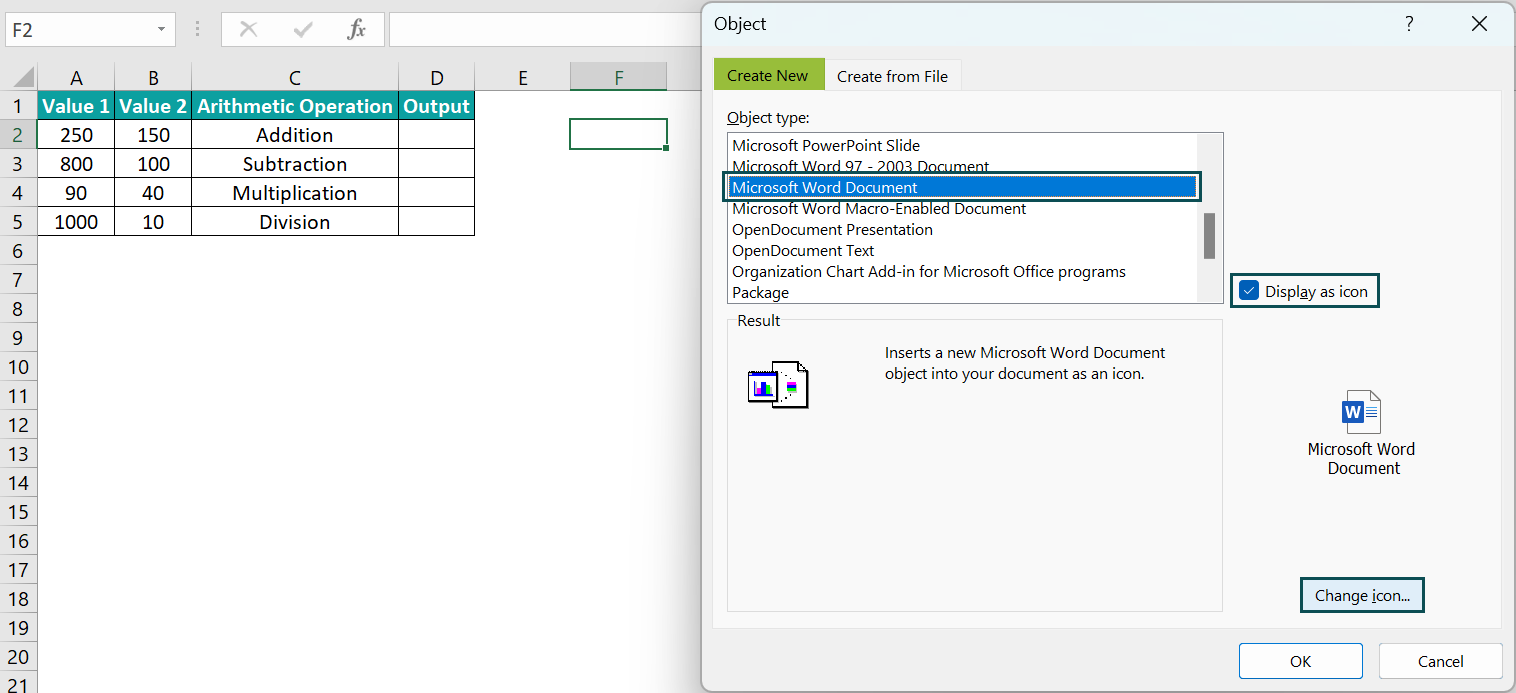Viewport: 1516px width, 693px height.
Task: Select Organization Chart Add-in list item
Action: 963,271
